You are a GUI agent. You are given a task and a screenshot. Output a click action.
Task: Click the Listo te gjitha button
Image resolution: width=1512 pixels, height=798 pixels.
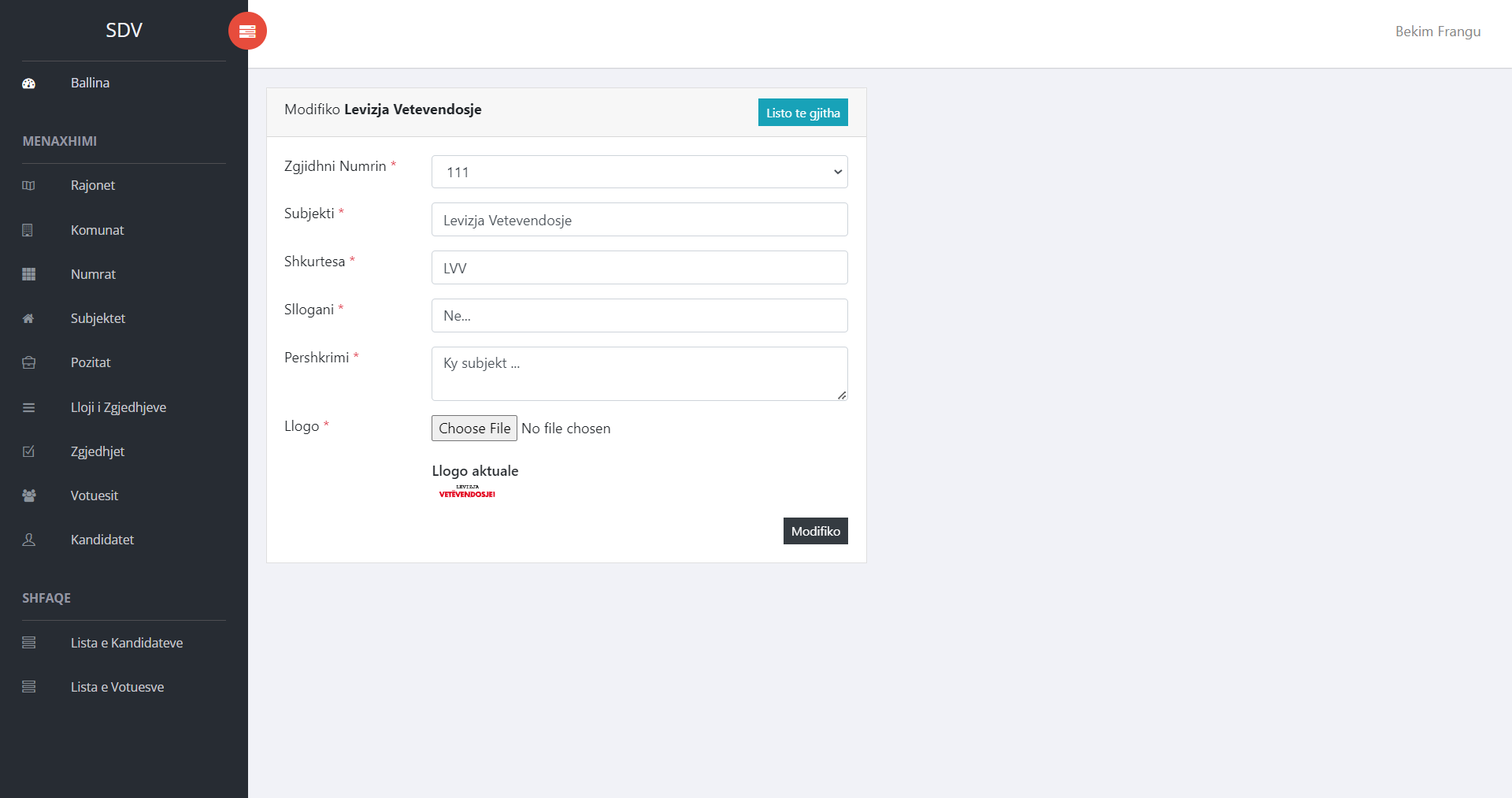(x=802, y=112)
